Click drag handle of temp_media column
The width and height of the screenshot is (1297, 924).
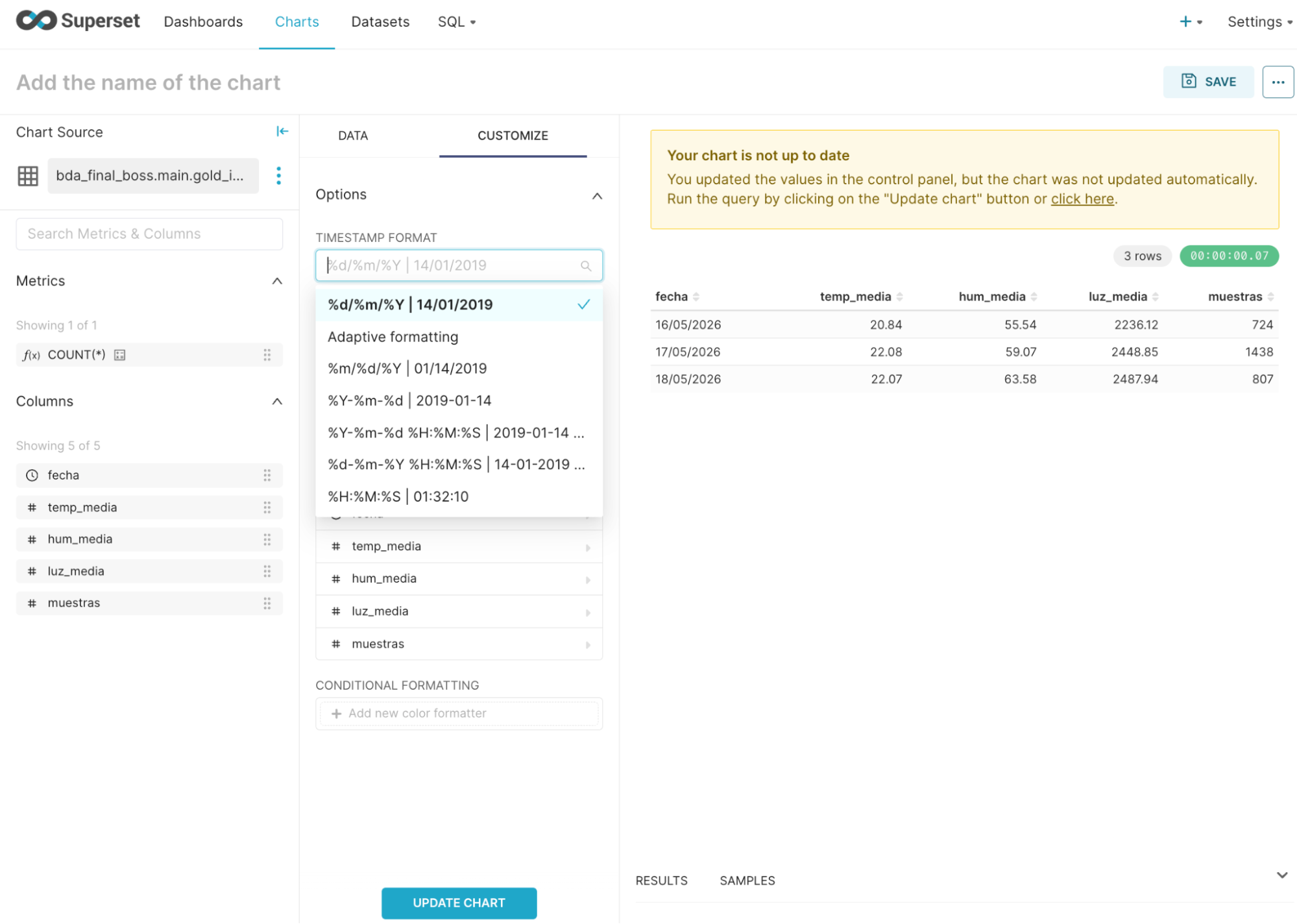click(267, 507)
